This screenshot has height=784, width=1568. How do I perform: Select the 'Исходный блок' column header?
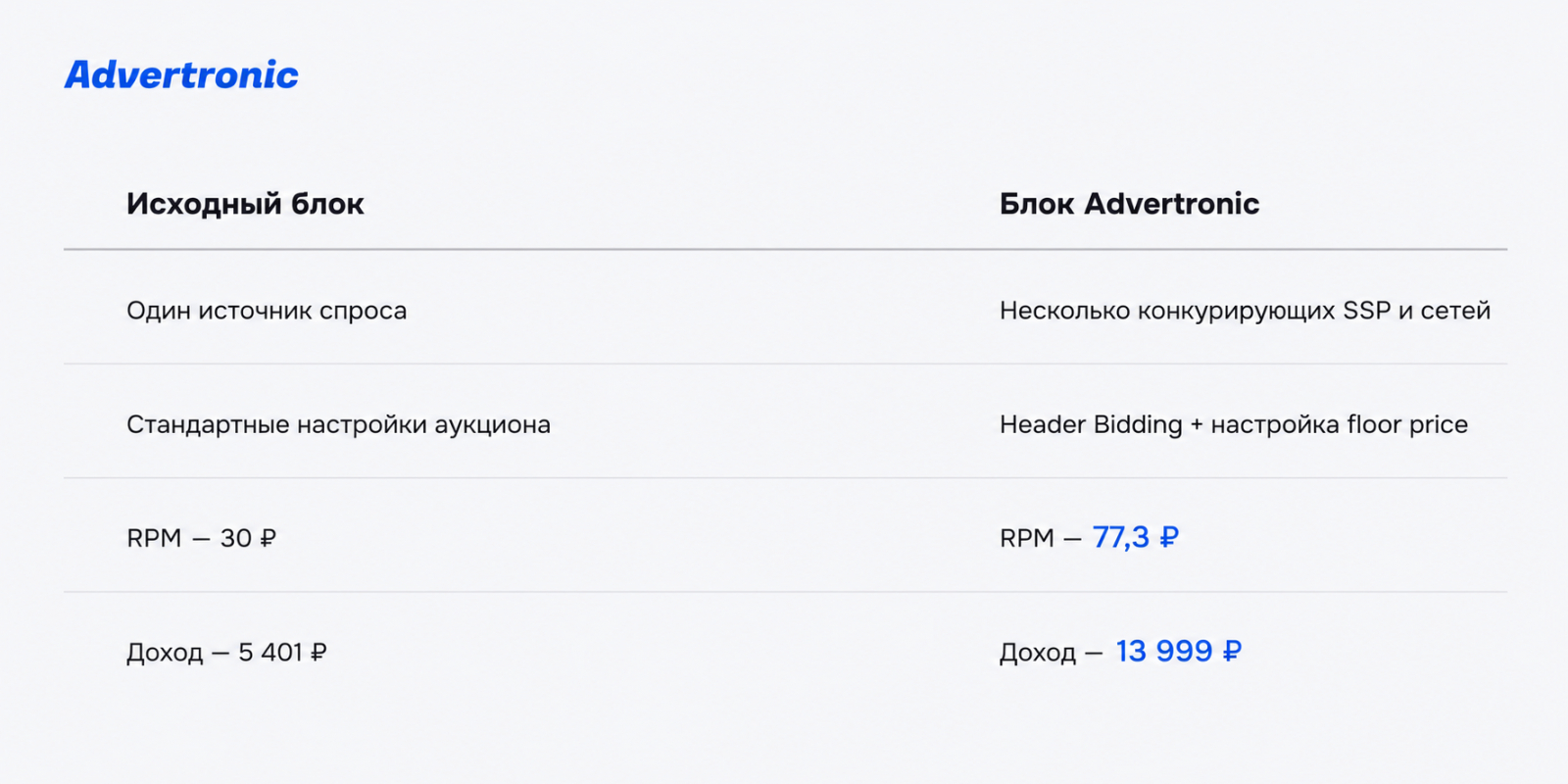(245, 204)
